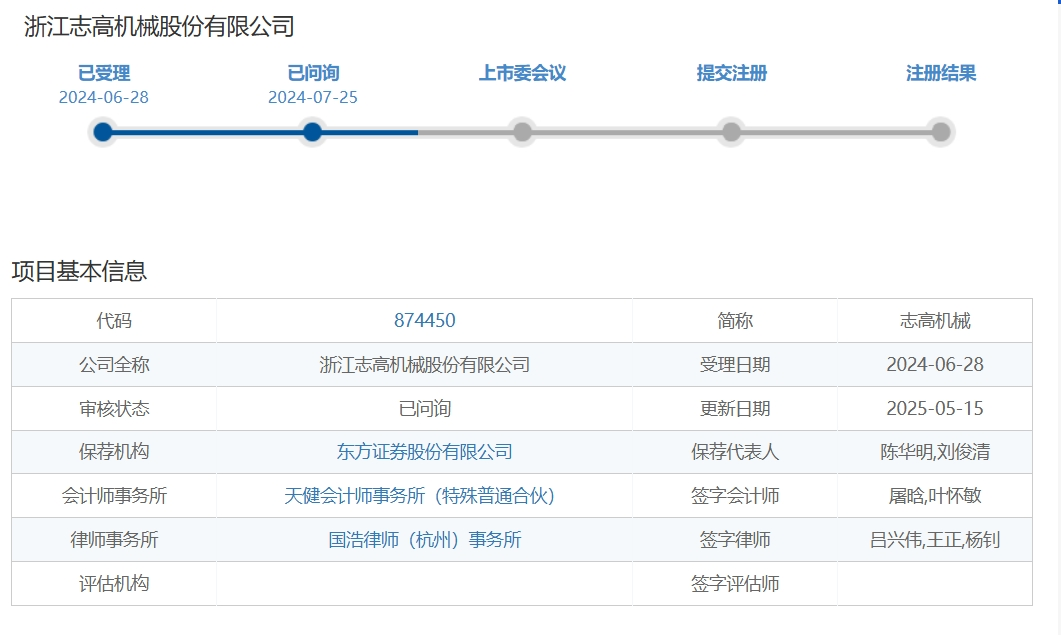
Task: Select the 上市委会议 stage label
Action: tap(522, 73)
